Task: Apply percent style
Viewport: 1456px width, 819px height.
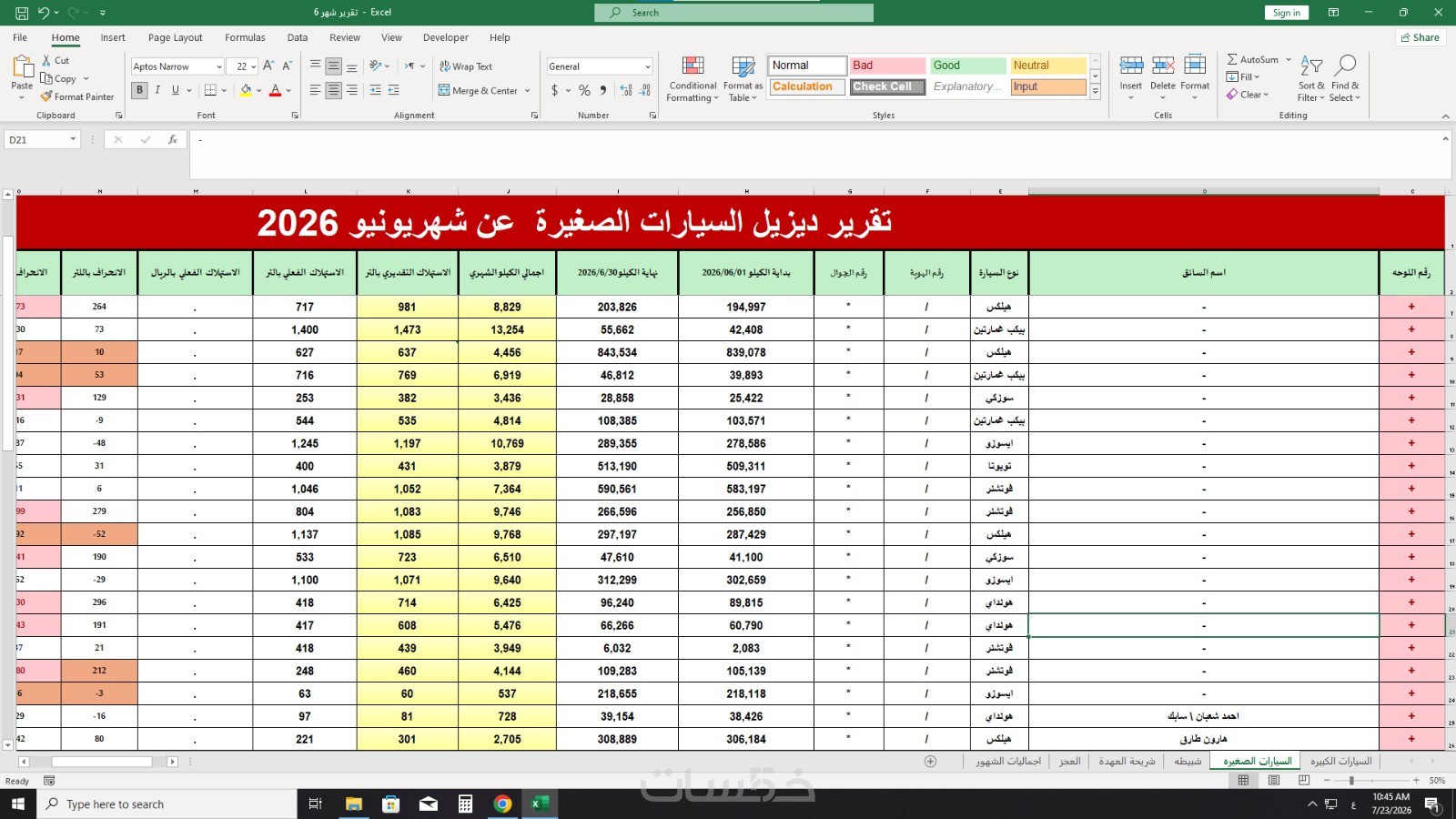Action: pyautogui.click(x=584, y=90)
